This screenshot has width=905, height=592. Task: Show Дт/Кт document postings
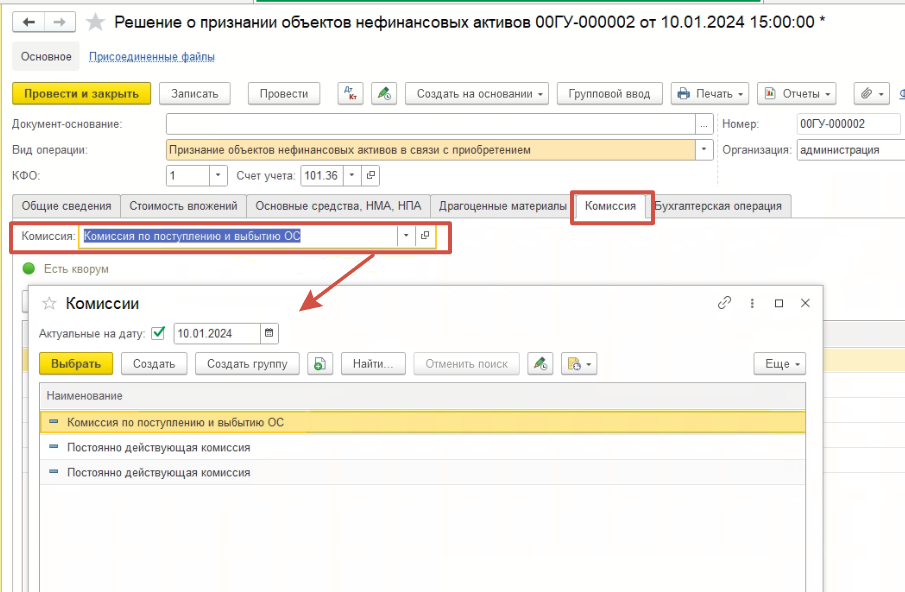click(x=350, y=93)
